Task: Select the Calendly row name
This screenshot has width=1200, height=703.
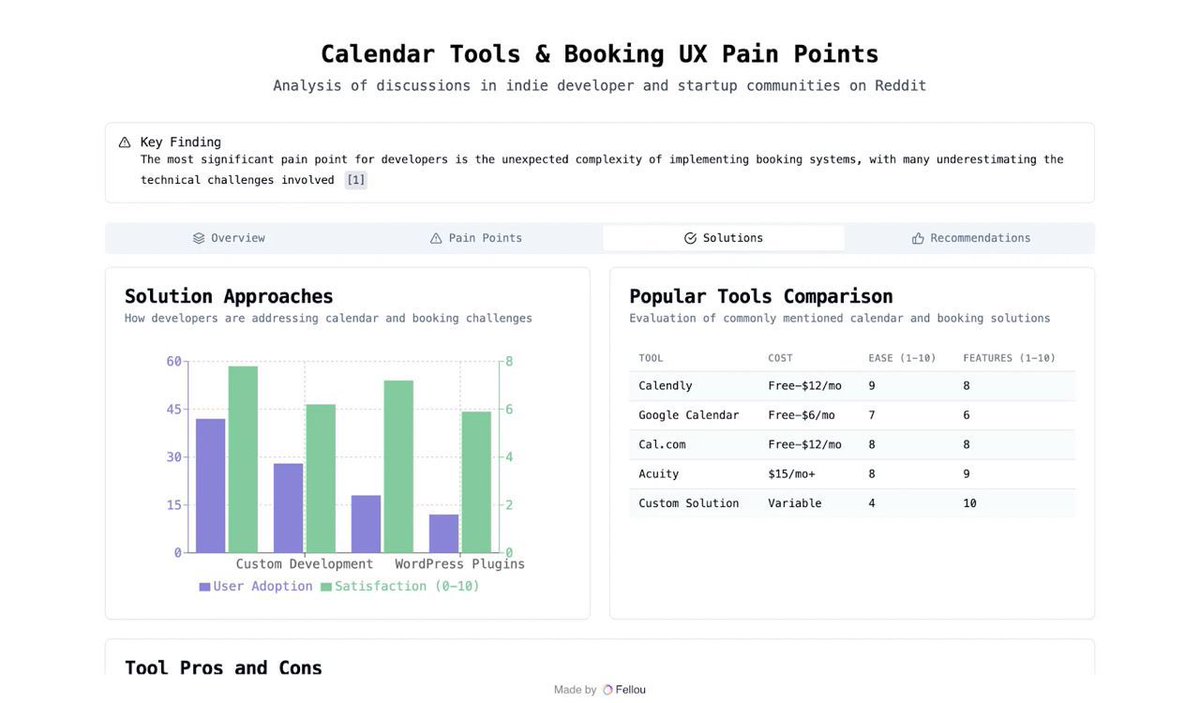Action: [666, 386]
